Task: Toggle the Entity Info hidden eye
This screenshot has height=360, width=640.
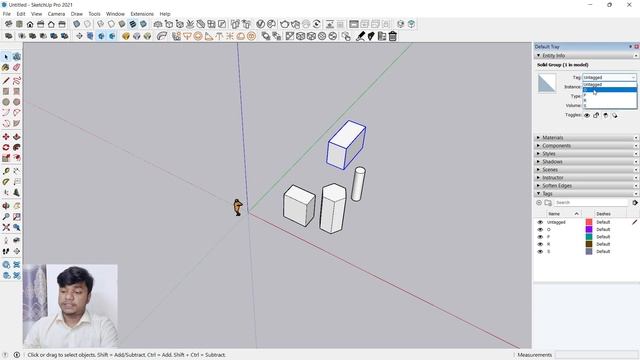Action: click(587, 116)
